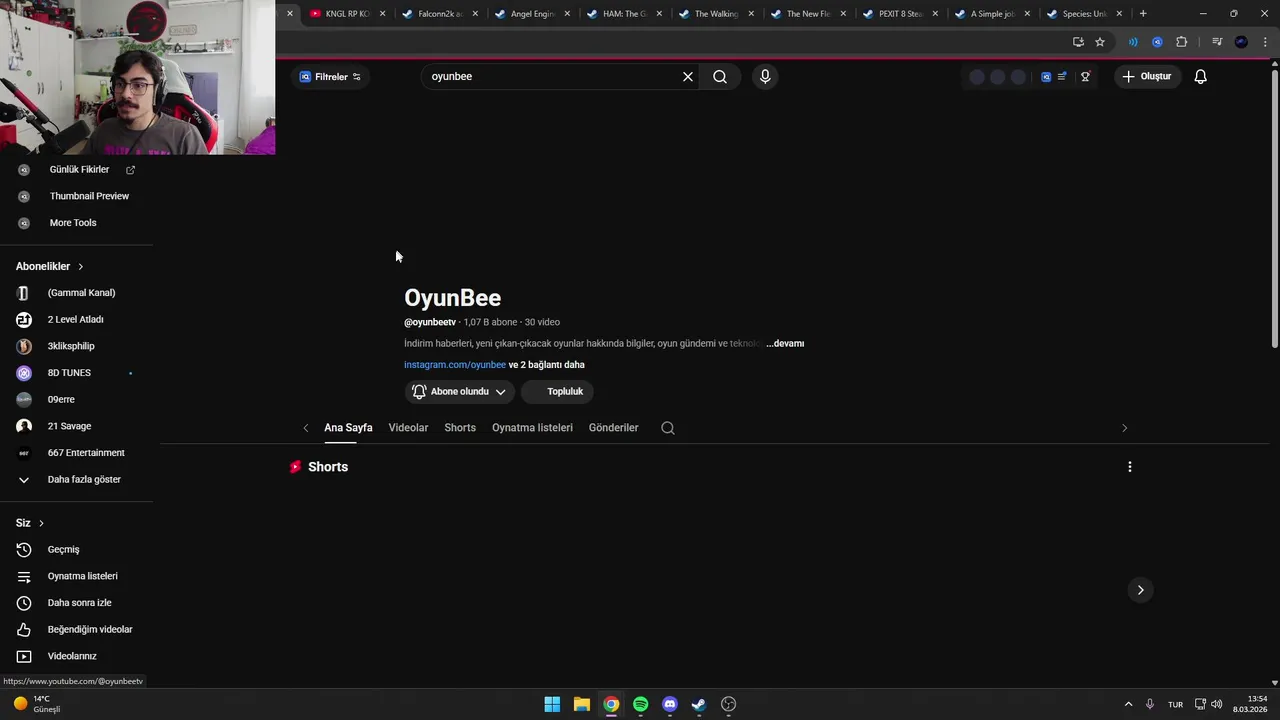The image size is (1280, 720).
Task: Bookmark page with star icon
Action: point(1100,42)
